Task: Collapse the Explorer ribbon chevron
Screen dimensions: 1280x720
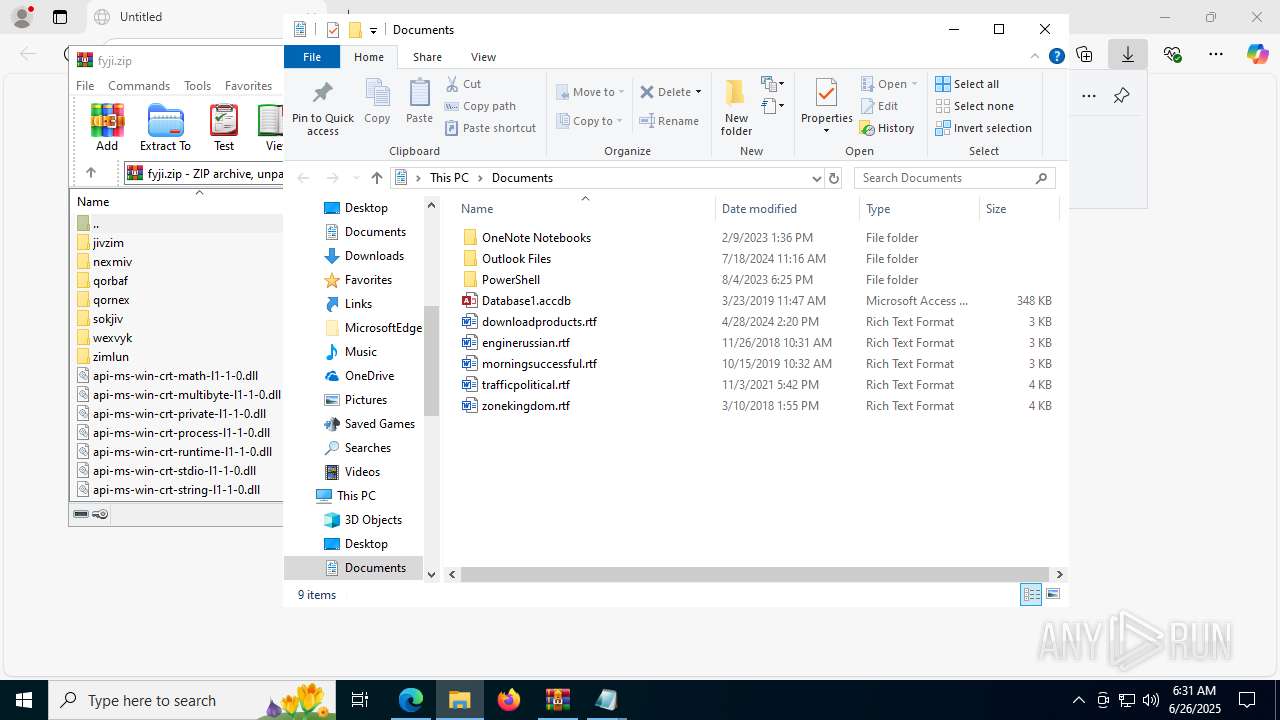Action: click(1035, 57)
